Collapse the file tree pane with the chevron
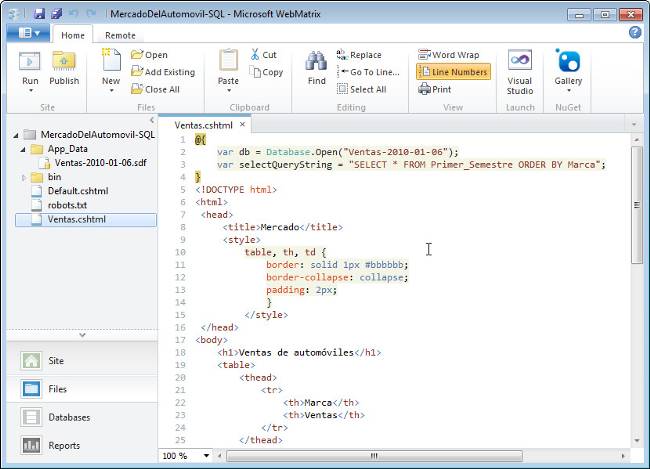650x469 pixels. (x=152, y=120)
